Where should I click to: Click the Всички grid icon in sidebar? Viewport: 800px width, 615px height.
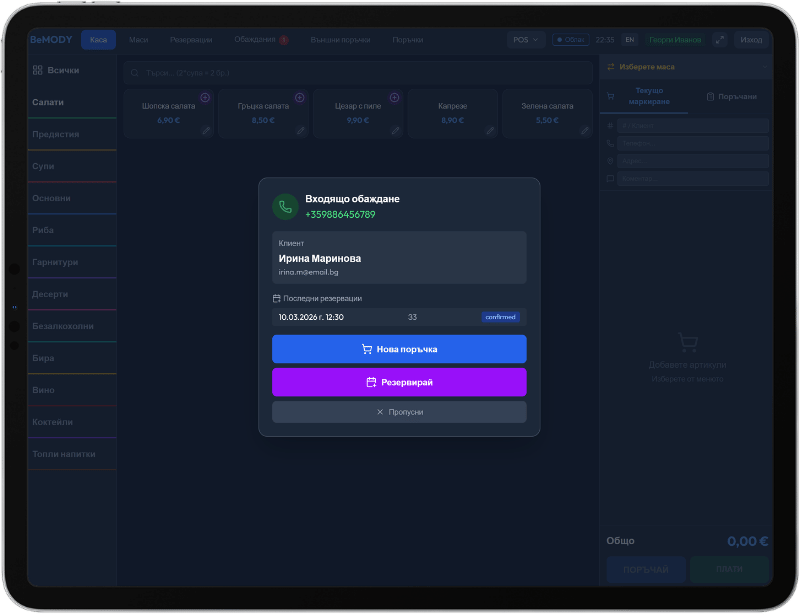click(37, 70)
